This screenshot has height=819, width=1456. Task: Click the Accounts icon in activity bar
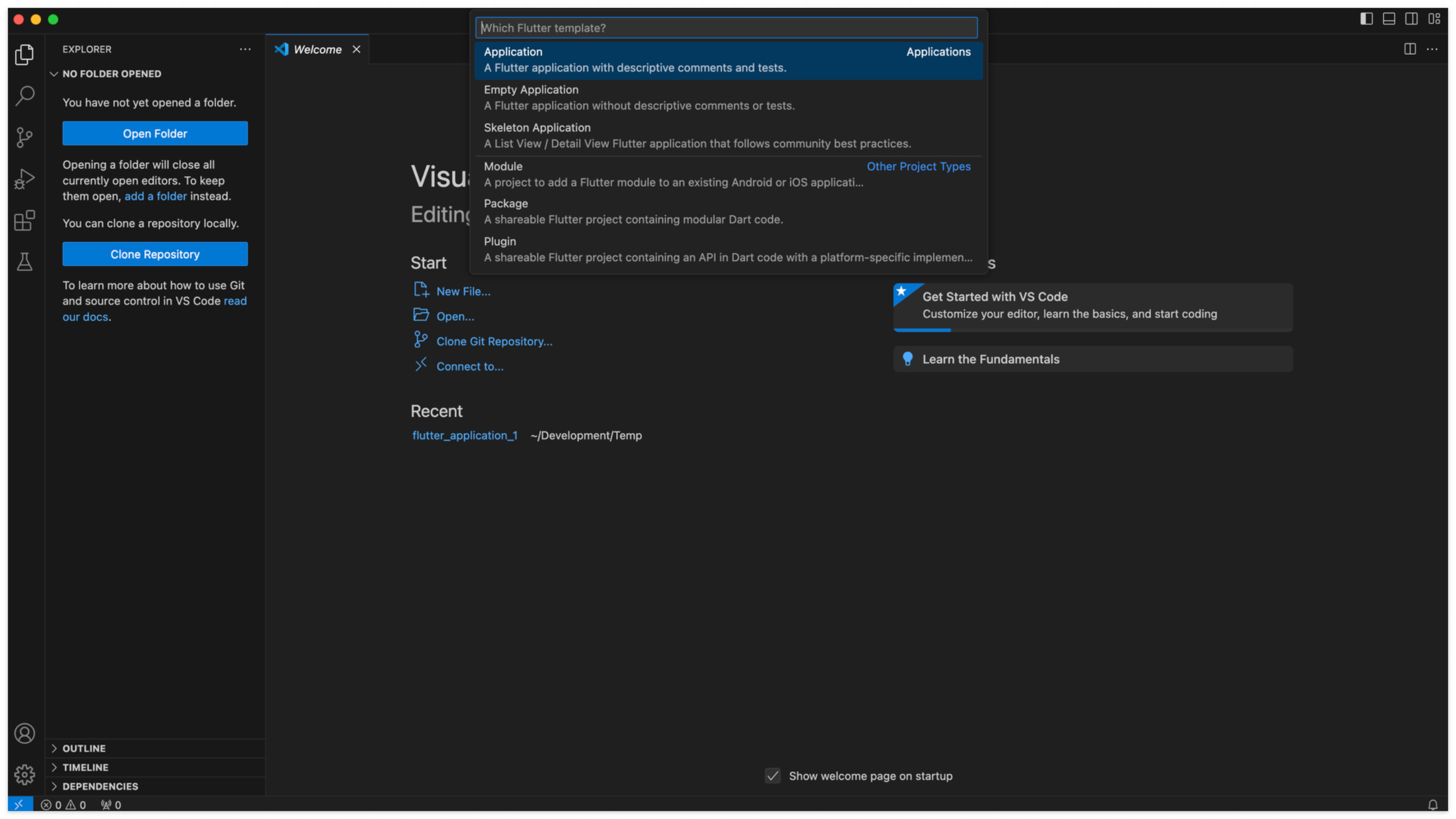point(24,733)
